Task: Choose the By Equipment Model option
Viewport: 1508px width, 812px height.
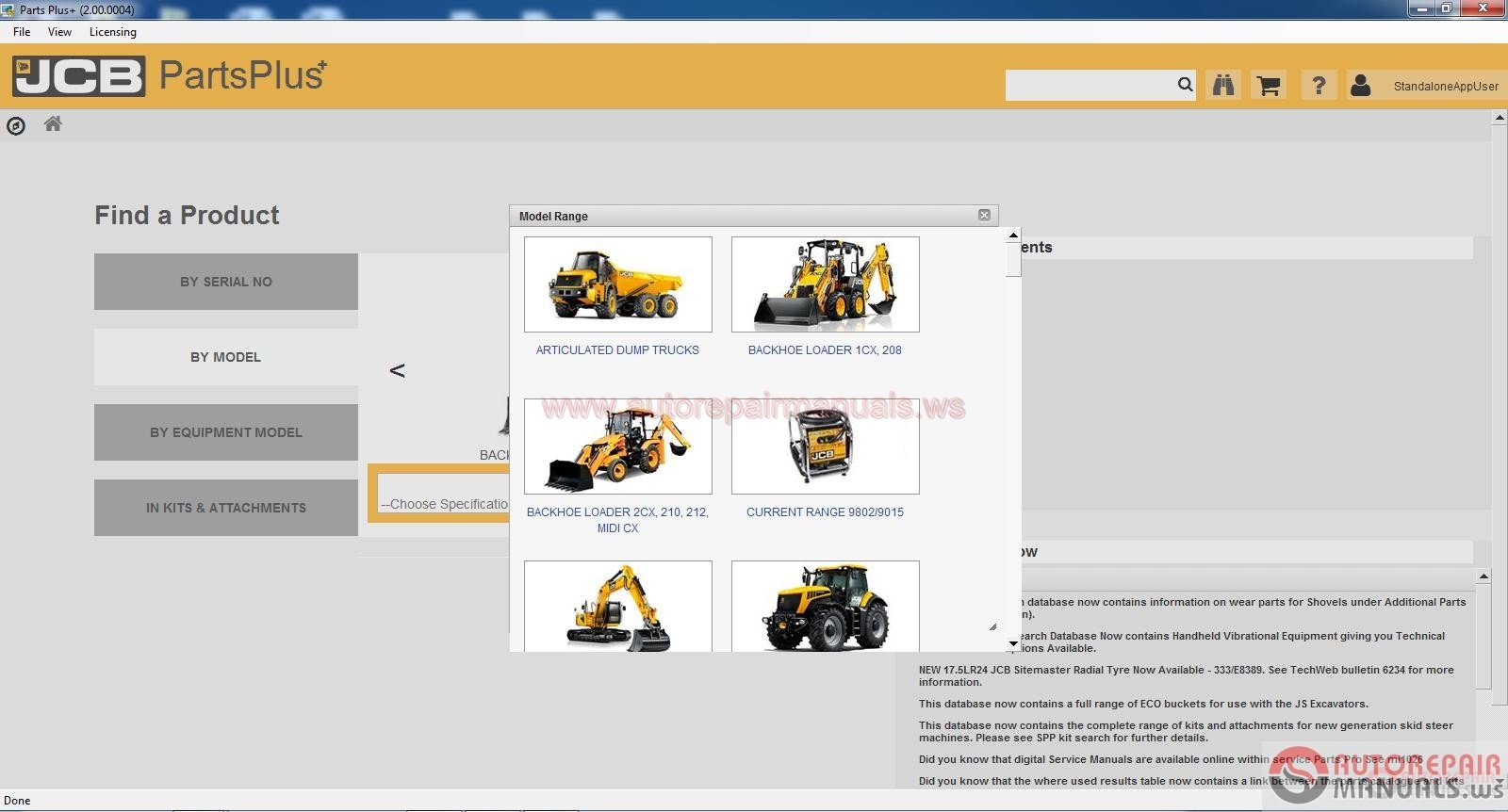Action: pos(226,432)
